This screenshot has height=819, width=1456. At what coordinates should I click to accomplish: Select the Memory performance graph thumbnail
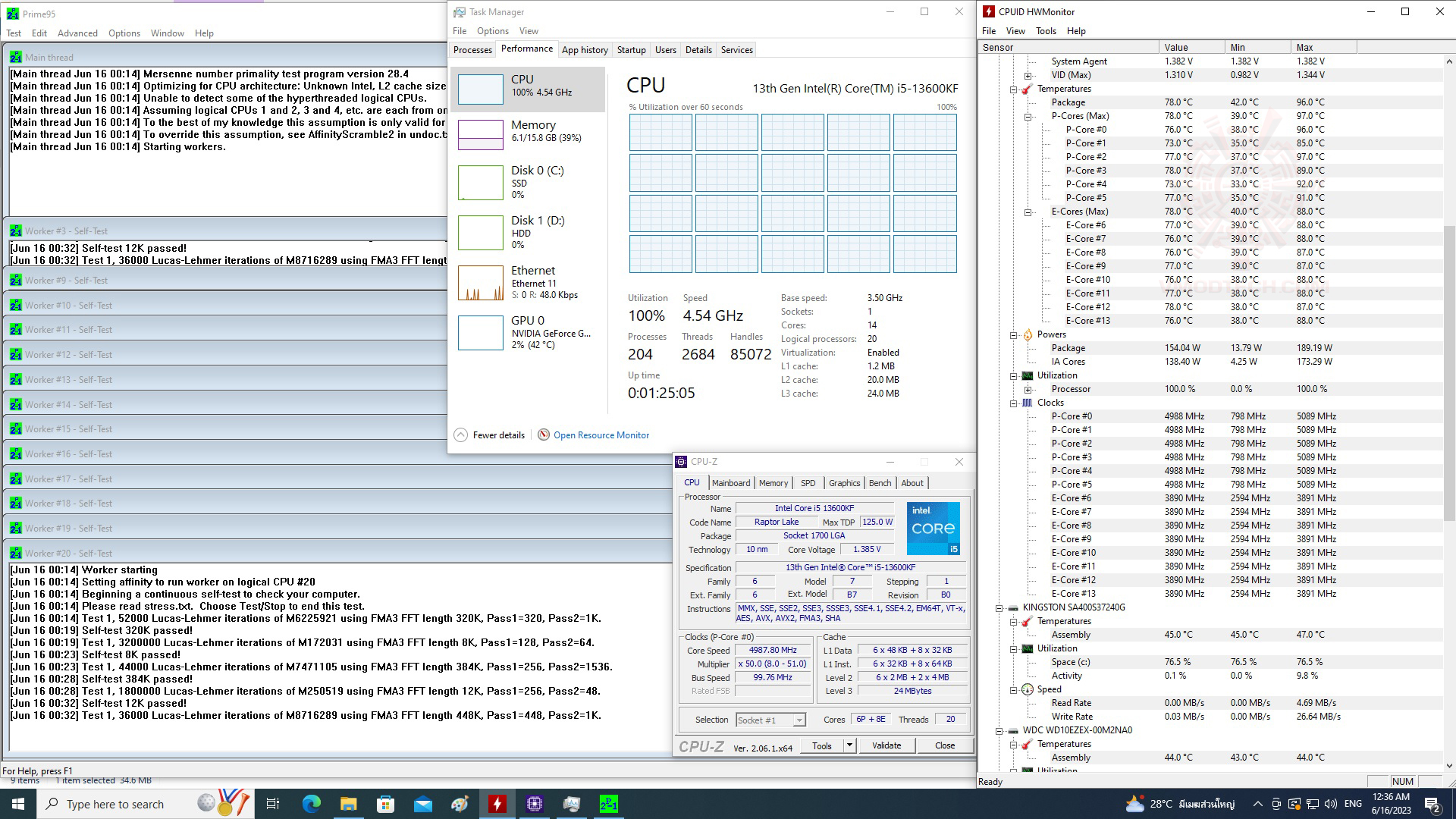[480, 134]
